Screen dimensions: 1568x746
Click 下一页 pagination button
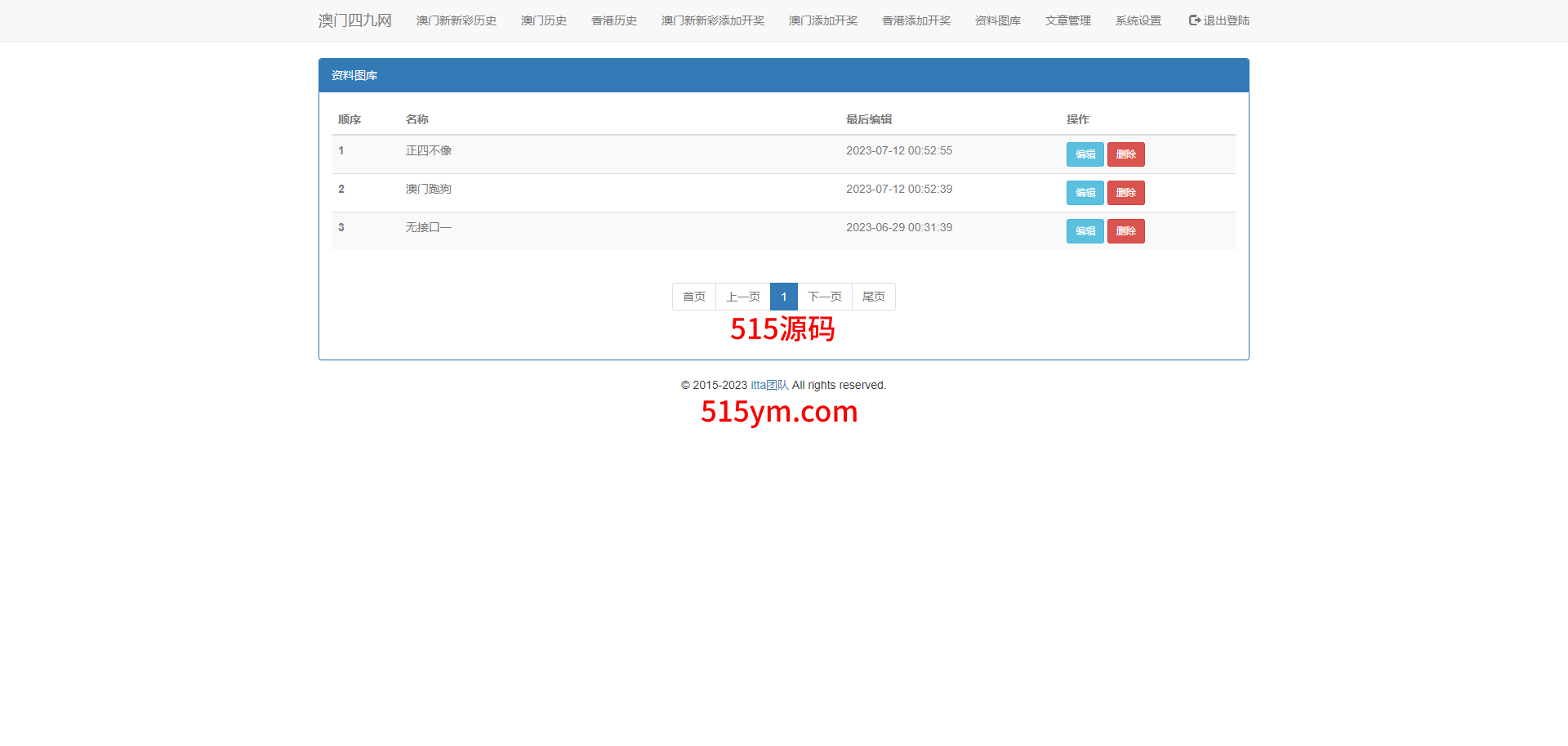824,297
